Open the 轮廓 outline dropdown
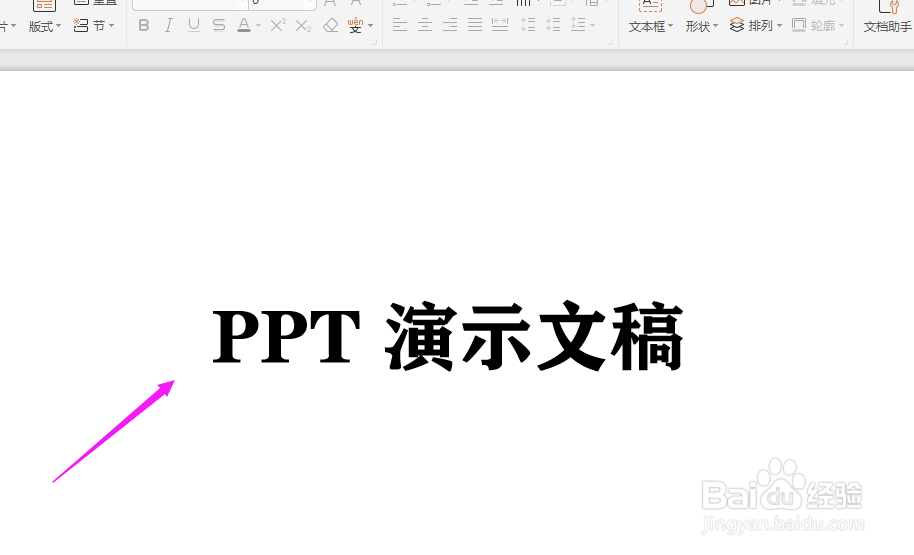Image resolution: width=914 pixels, height=555 pixels. coord(818,26)
